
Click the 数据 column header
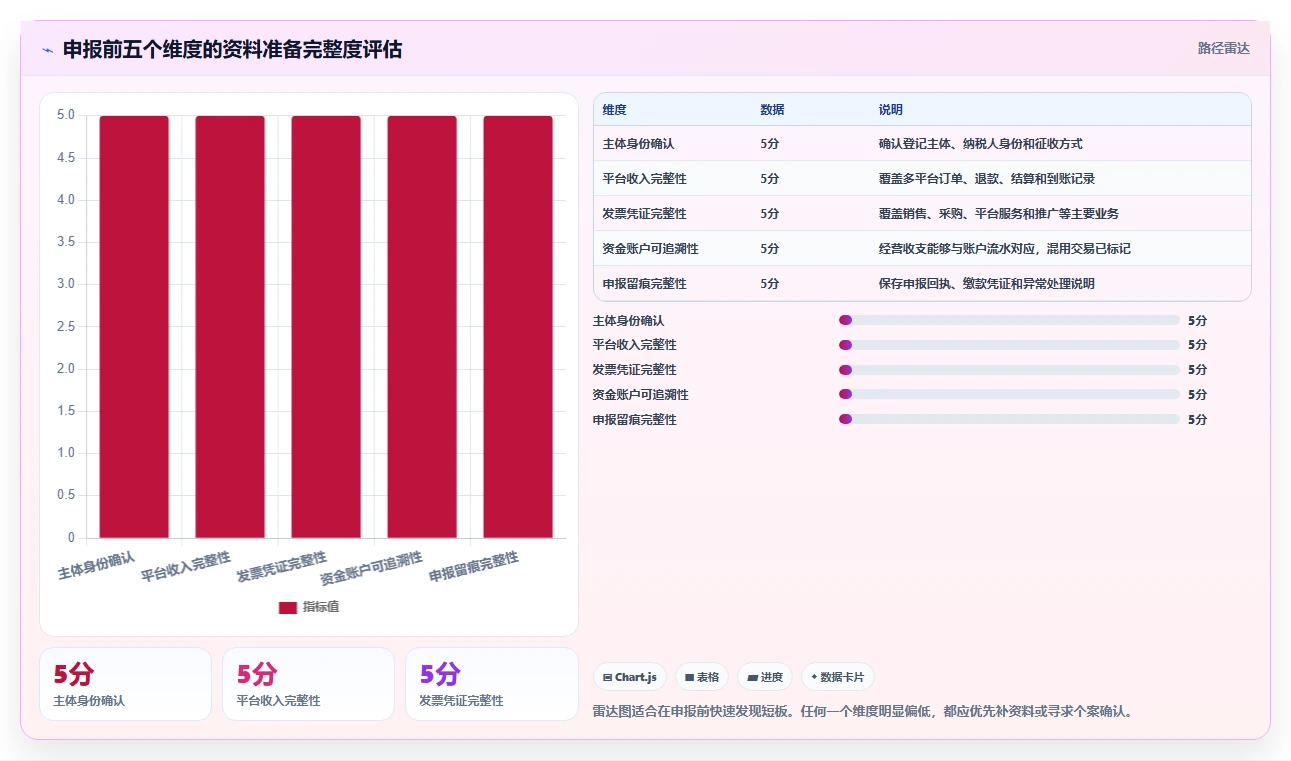click(772, 110)
